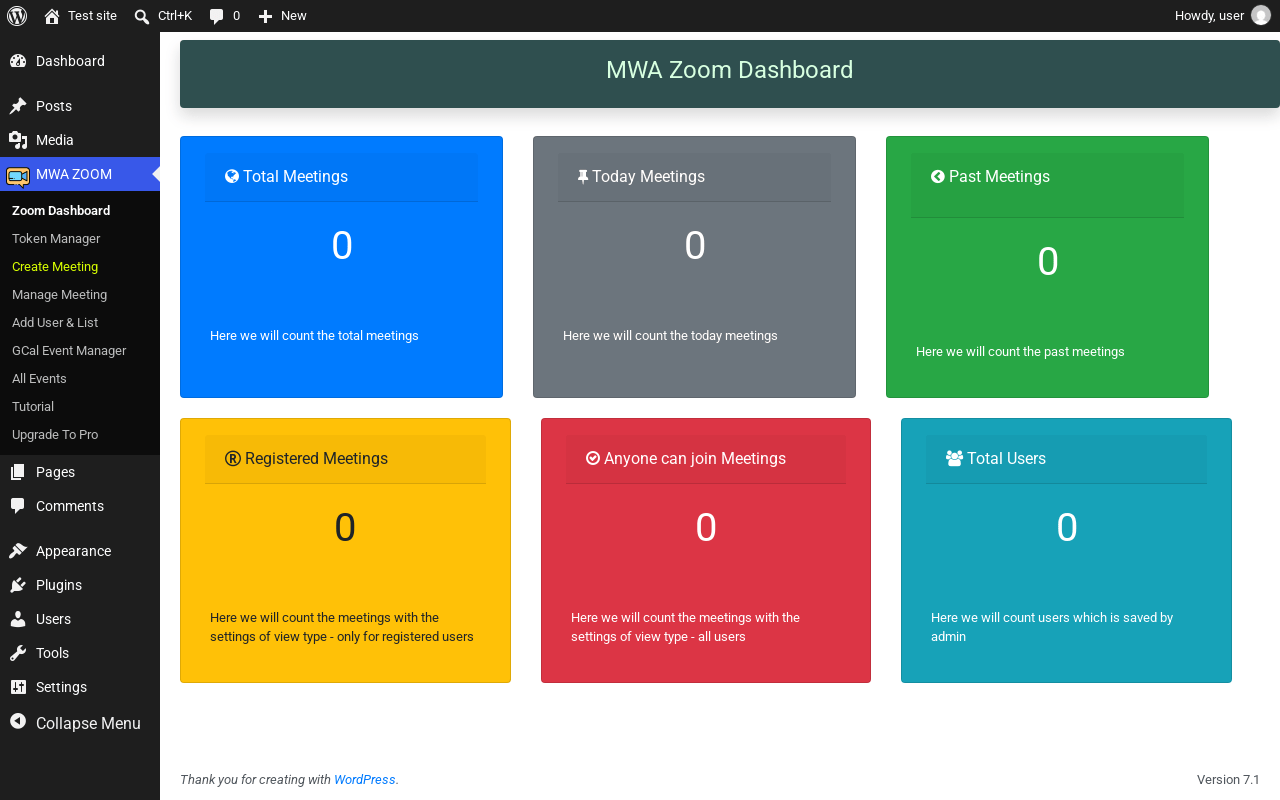
Task: Open the Settings menu item
Action: (80, 687)
